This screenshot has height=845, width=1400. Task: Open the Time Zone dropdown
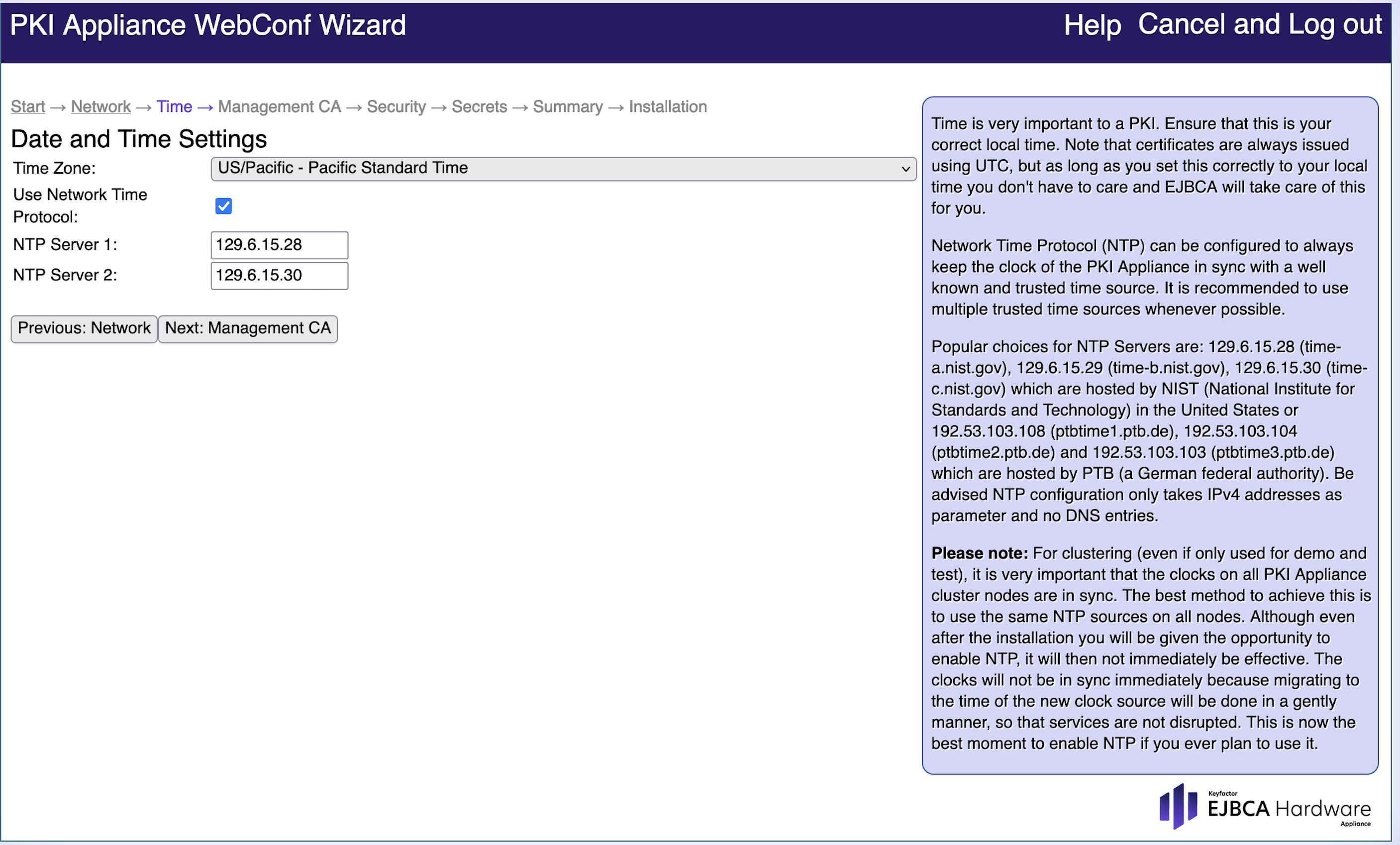563,169
